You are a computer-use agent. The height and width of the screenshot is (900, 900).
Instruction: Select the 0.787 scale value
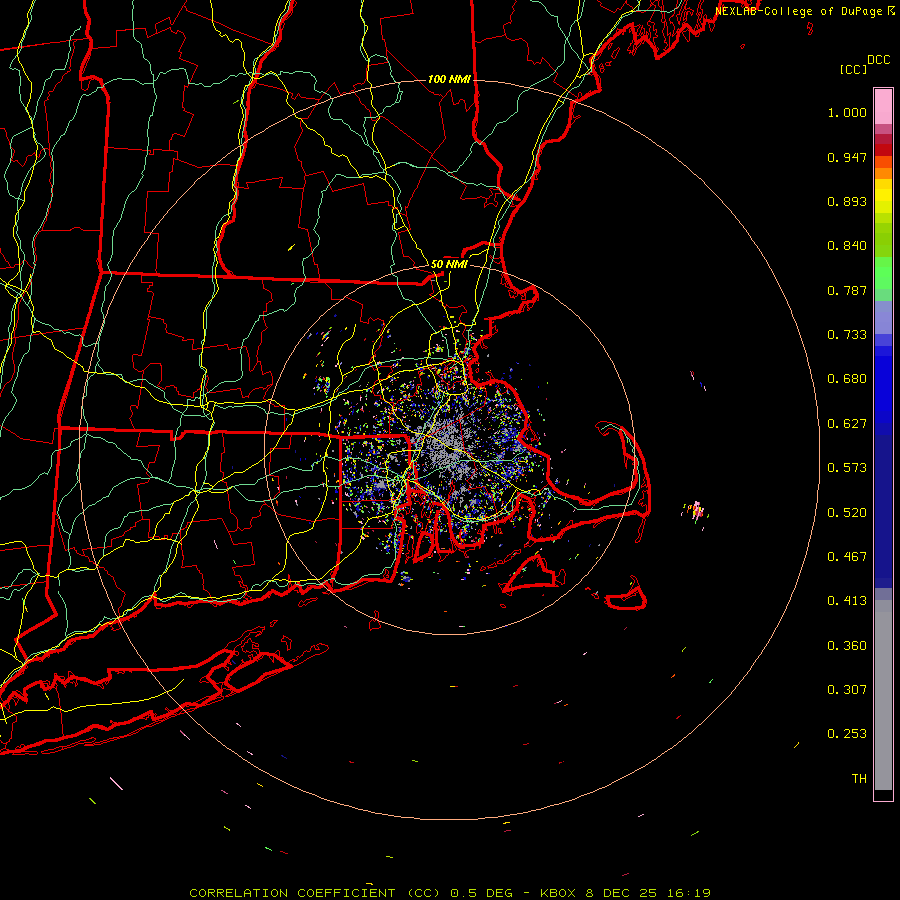tap(847, 290)
